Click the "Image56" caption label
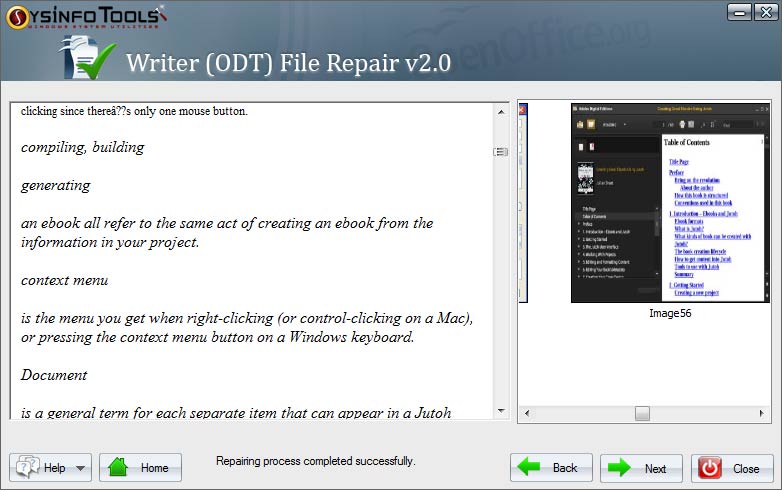This screenshot has height=490, width=782. [670, 313]
